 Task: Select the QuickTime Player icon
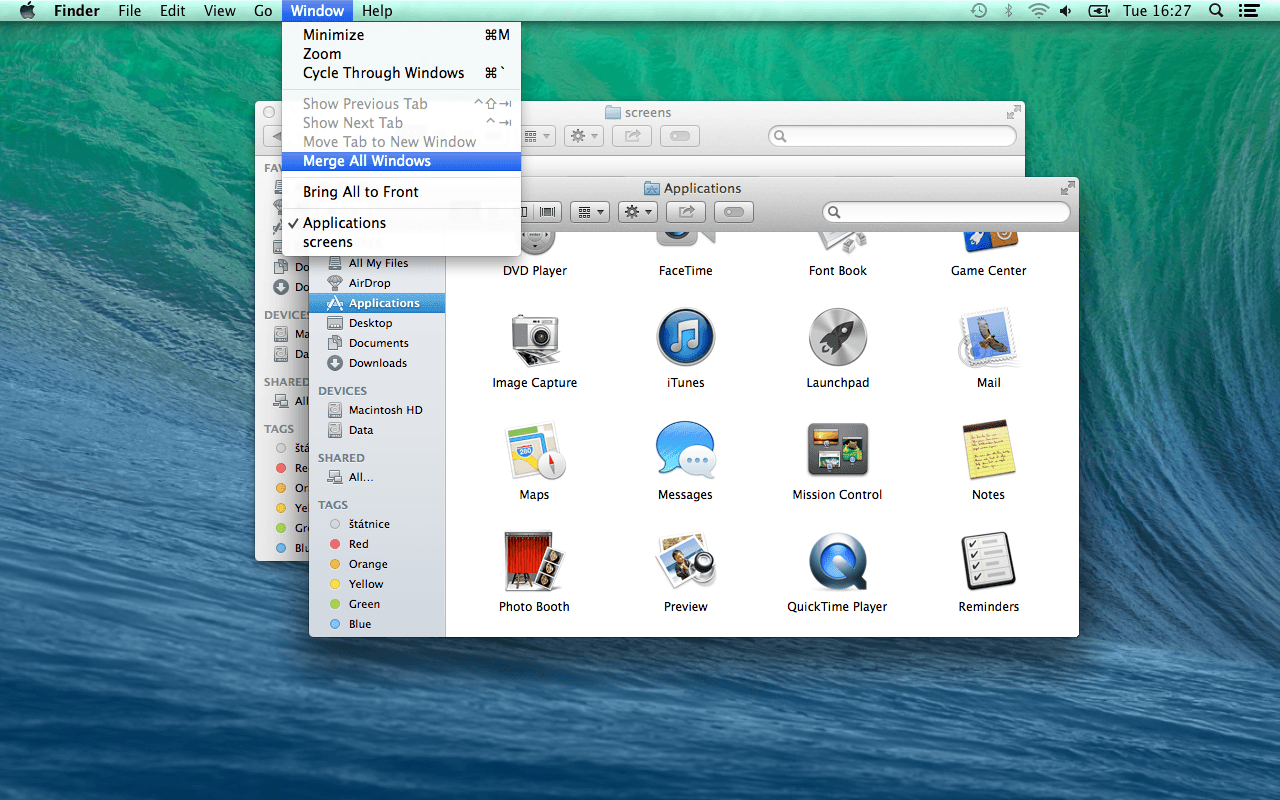[838, 562]
